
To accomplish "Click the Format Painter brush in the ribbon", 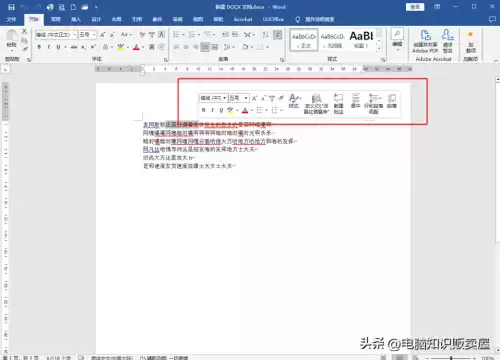I will point(24,49).
